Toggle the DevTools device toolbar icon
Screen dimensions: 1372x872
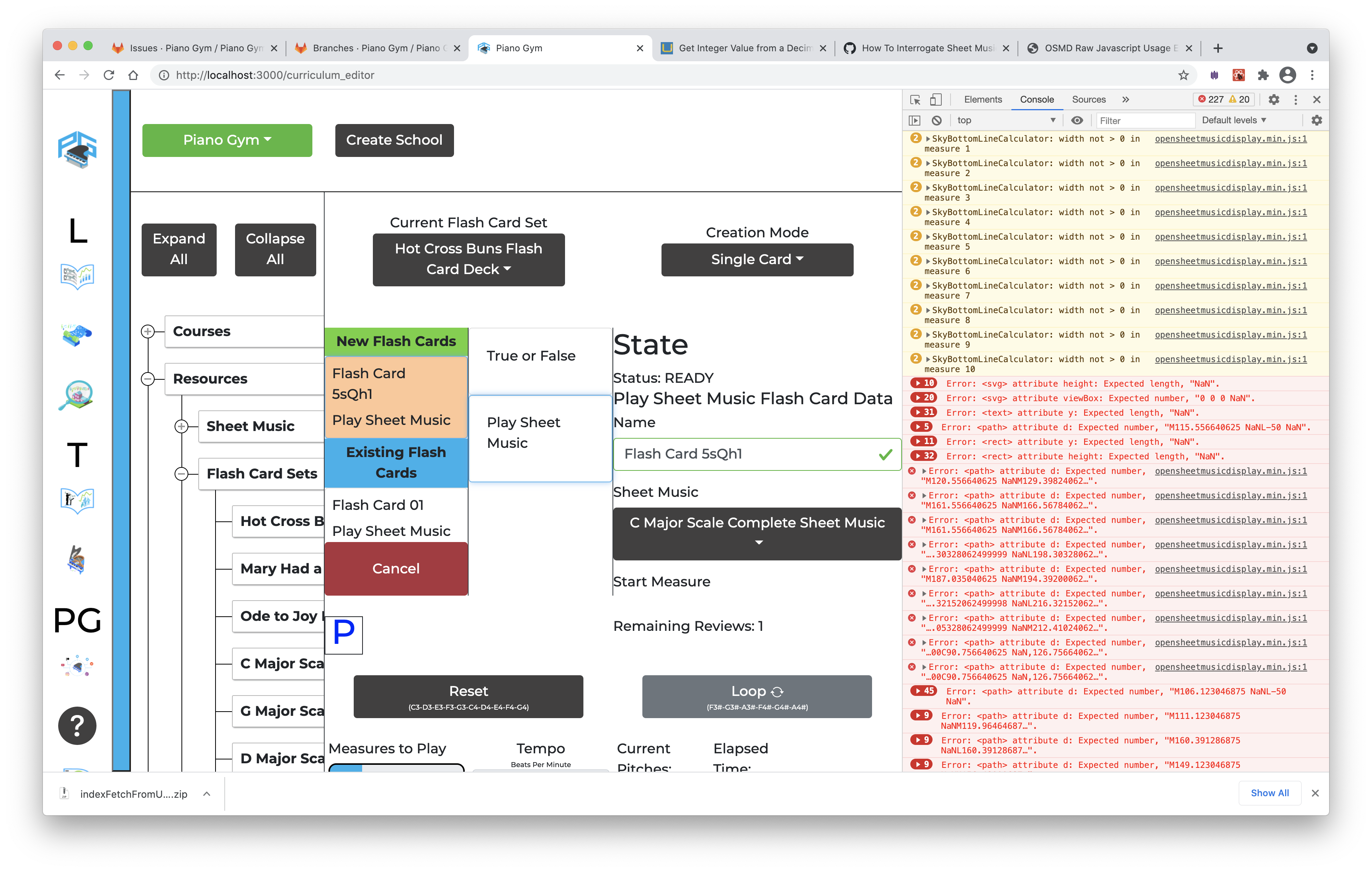pyautogui.click(x=936, y=99)
